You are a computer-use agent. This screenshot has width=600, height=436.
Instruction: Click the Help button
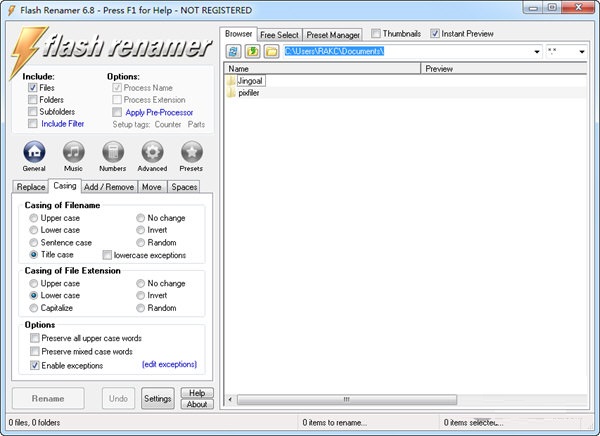coord(197,393)
